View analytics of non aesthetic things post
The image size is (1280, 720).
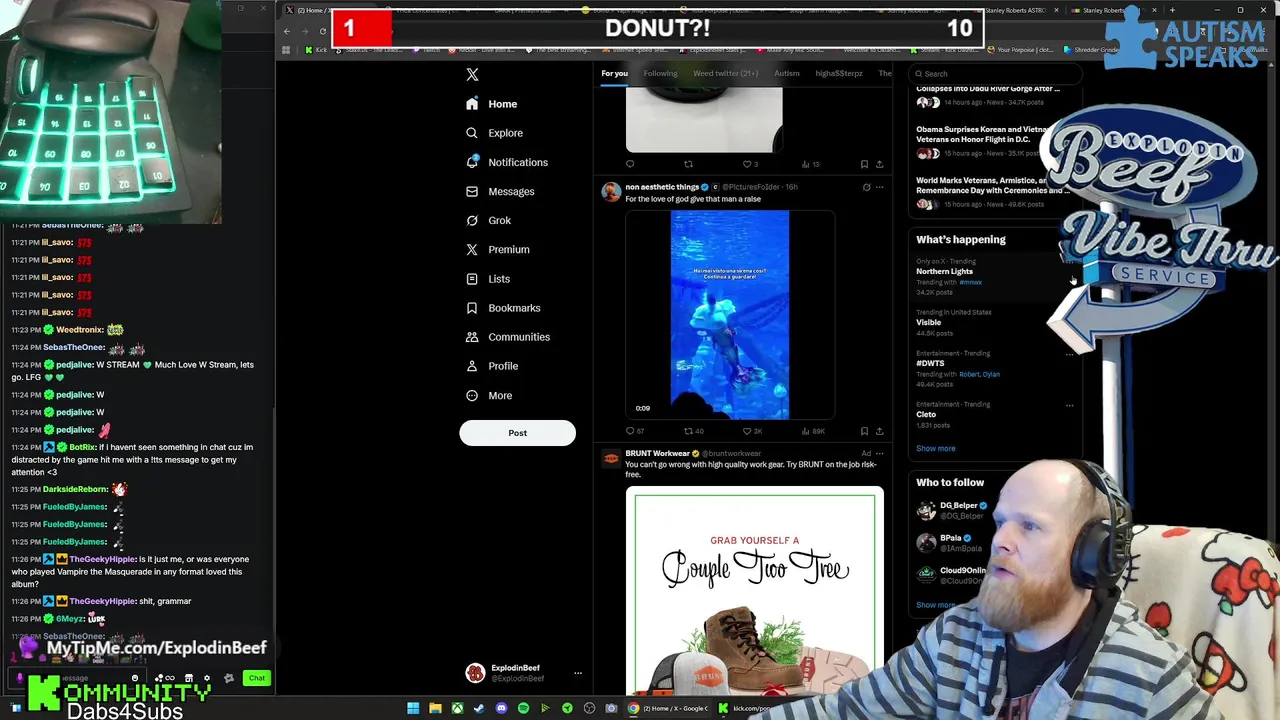pyautogui.click(x=805, y=431)
